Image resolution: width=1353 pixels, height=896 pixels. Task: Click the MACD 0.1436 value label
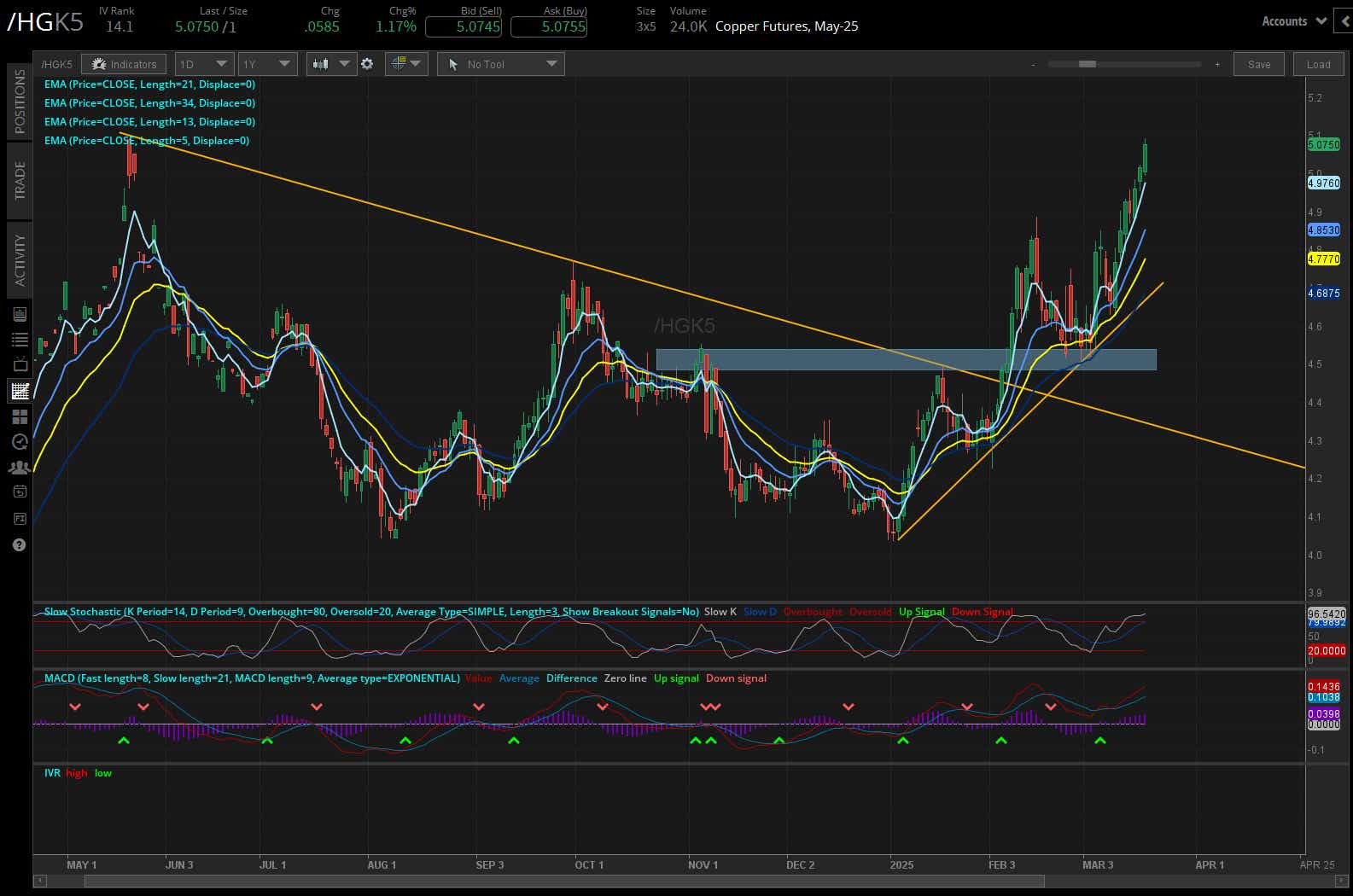pyautogui.click(x=1324, y=686)
